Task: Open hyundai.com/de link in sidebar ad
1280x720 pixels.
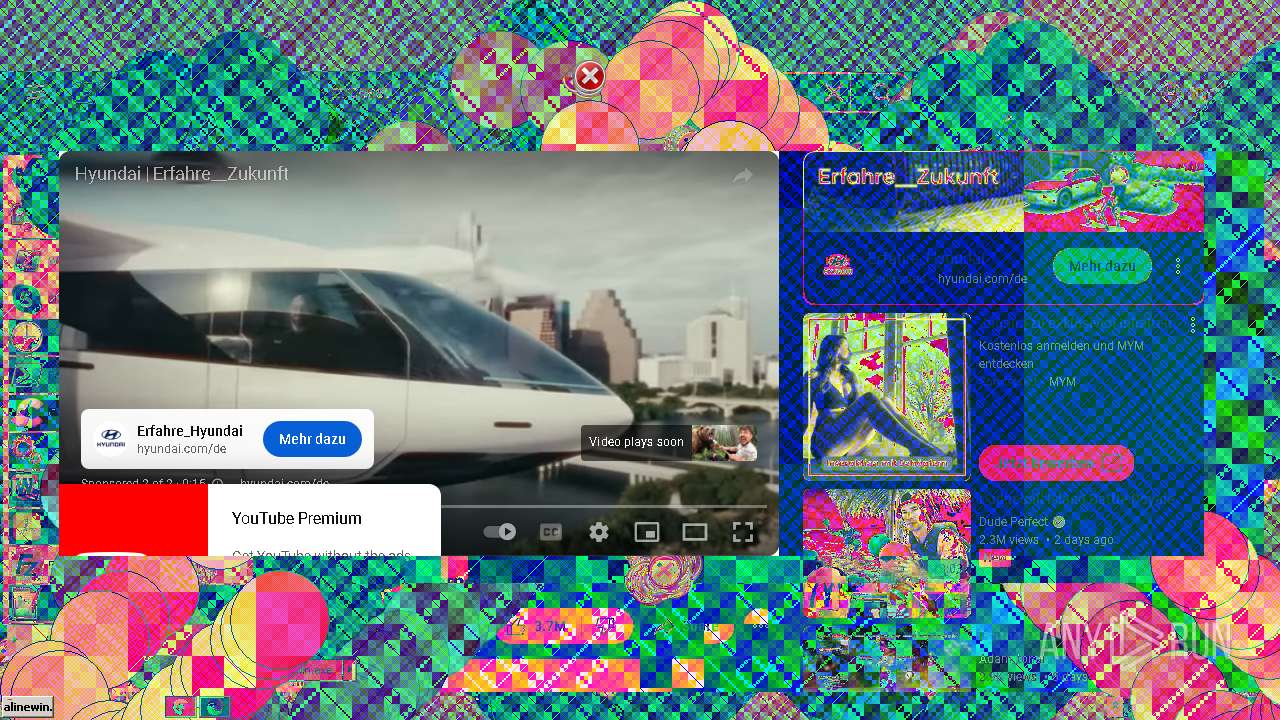Action: pos(982,279)
